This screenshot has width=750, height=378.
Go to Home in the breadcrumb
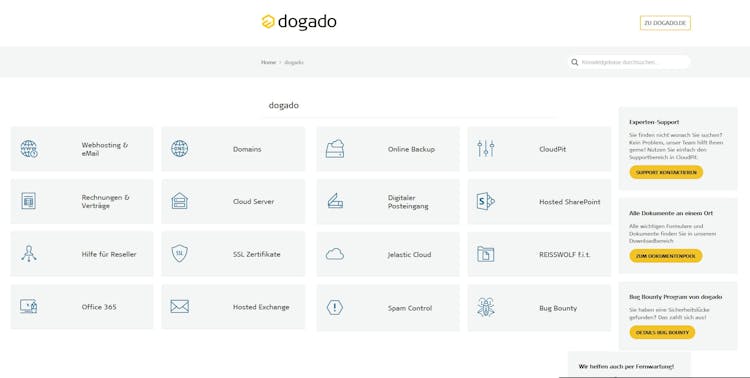pos(268,62)
